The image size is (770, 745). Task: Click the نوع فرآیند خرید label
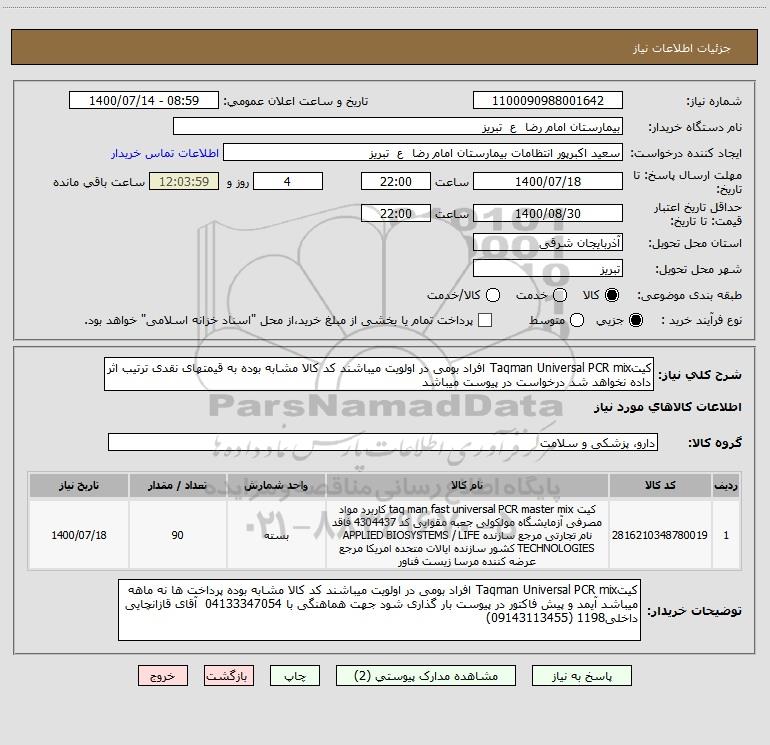(701, 320)
